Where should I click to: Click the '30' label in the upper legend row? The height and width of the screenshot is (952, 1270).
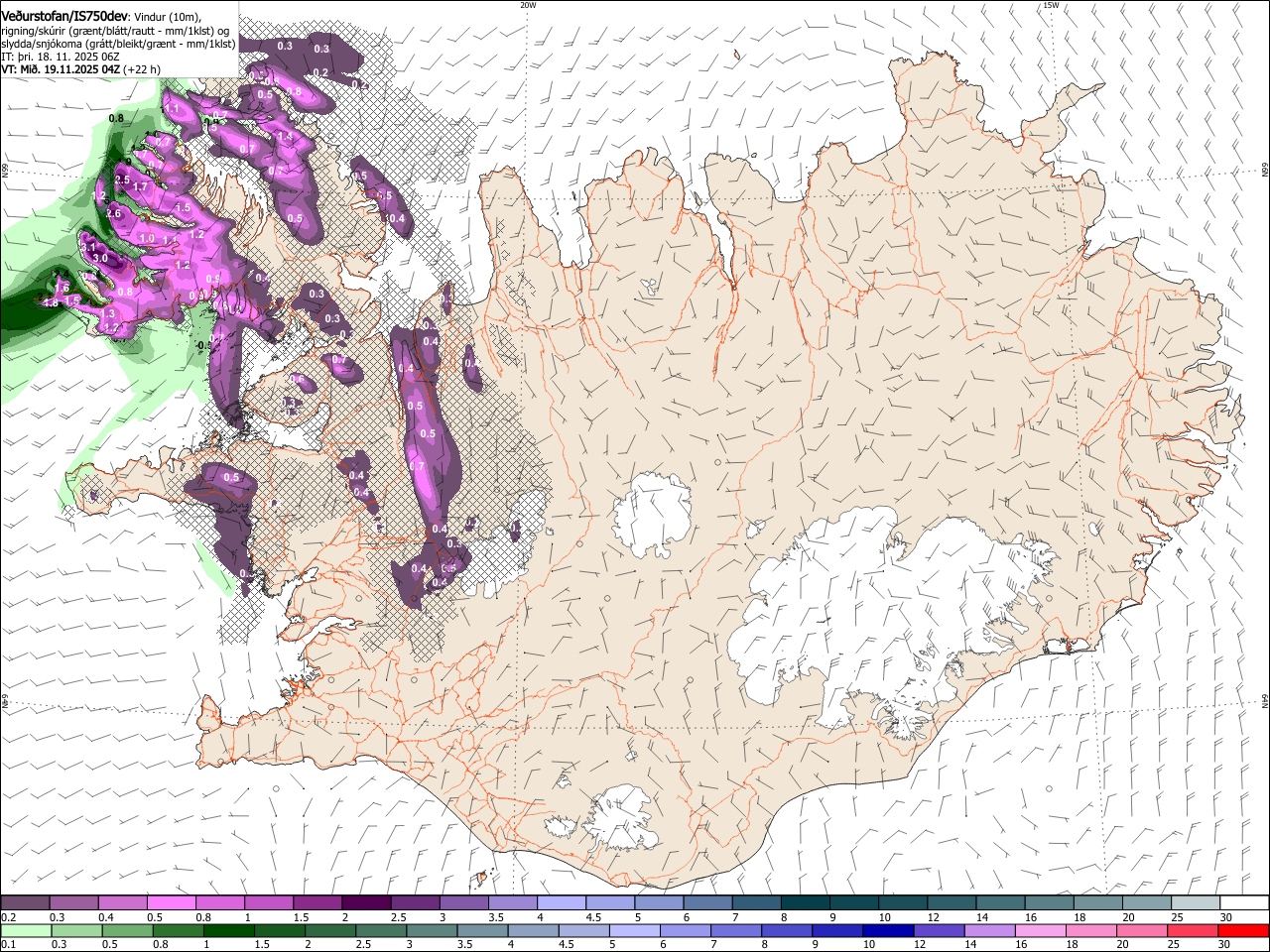pos(1225,917)
